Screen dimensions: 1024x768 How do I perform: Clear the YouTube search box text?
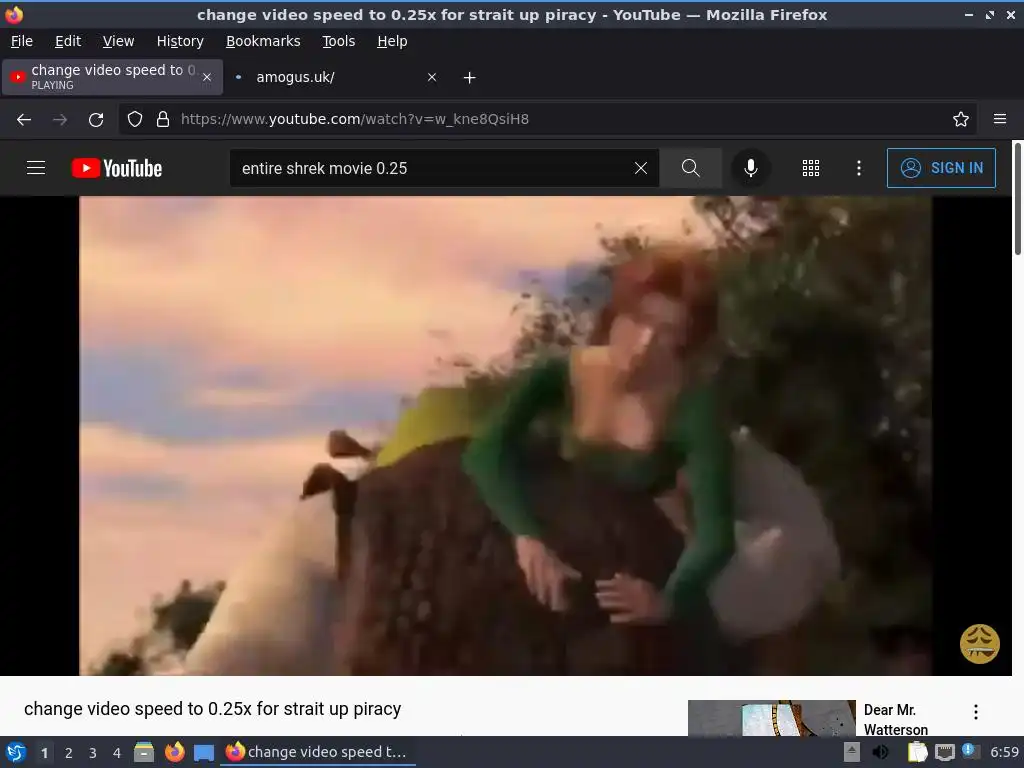[x=641, y=168]
